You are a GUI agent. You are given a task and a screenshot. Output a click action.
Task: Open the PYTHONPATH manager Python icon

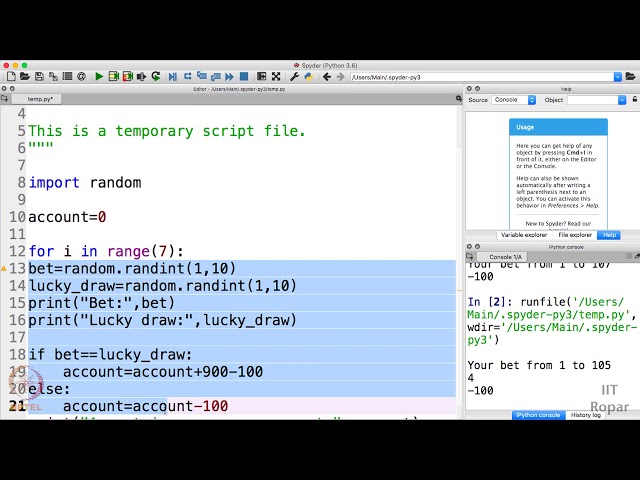click(309, 76)
